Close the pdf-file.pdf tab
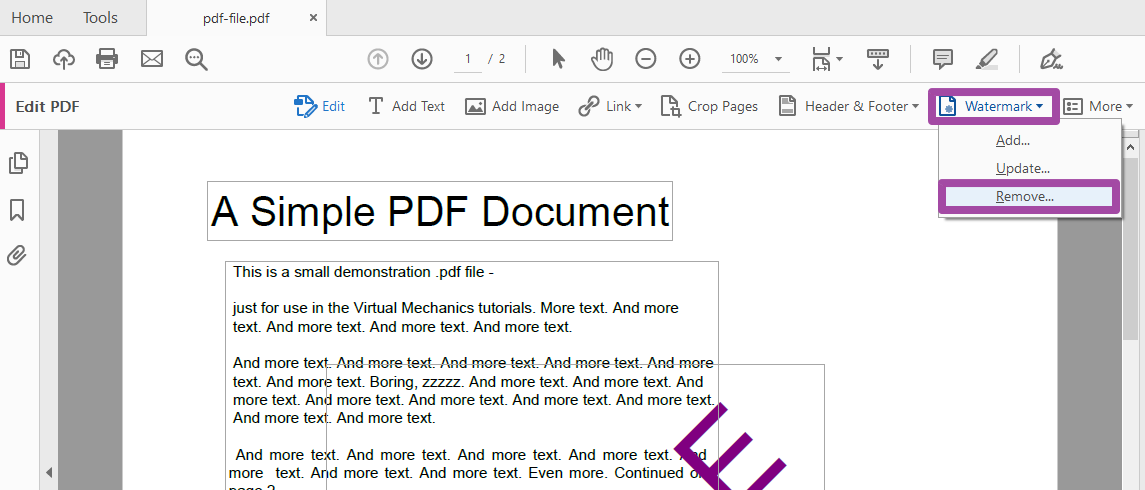The image size is (1145, 490). click(313, 18)
